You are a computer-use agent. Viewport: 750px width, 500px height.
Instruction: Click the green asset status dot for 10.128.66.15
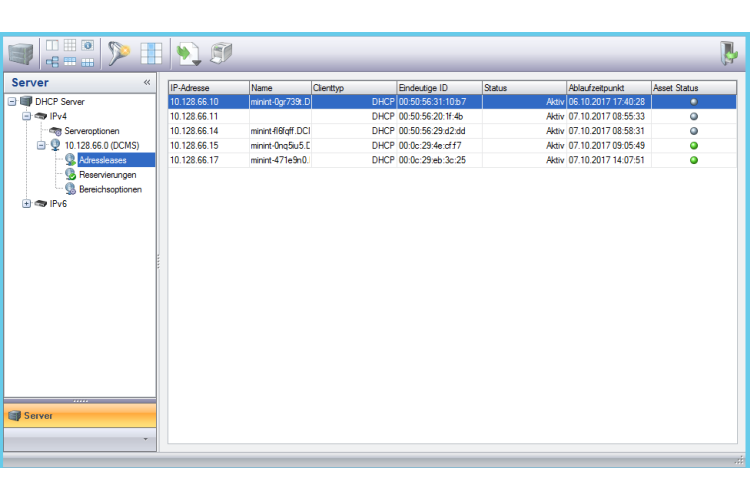[694, 145]
